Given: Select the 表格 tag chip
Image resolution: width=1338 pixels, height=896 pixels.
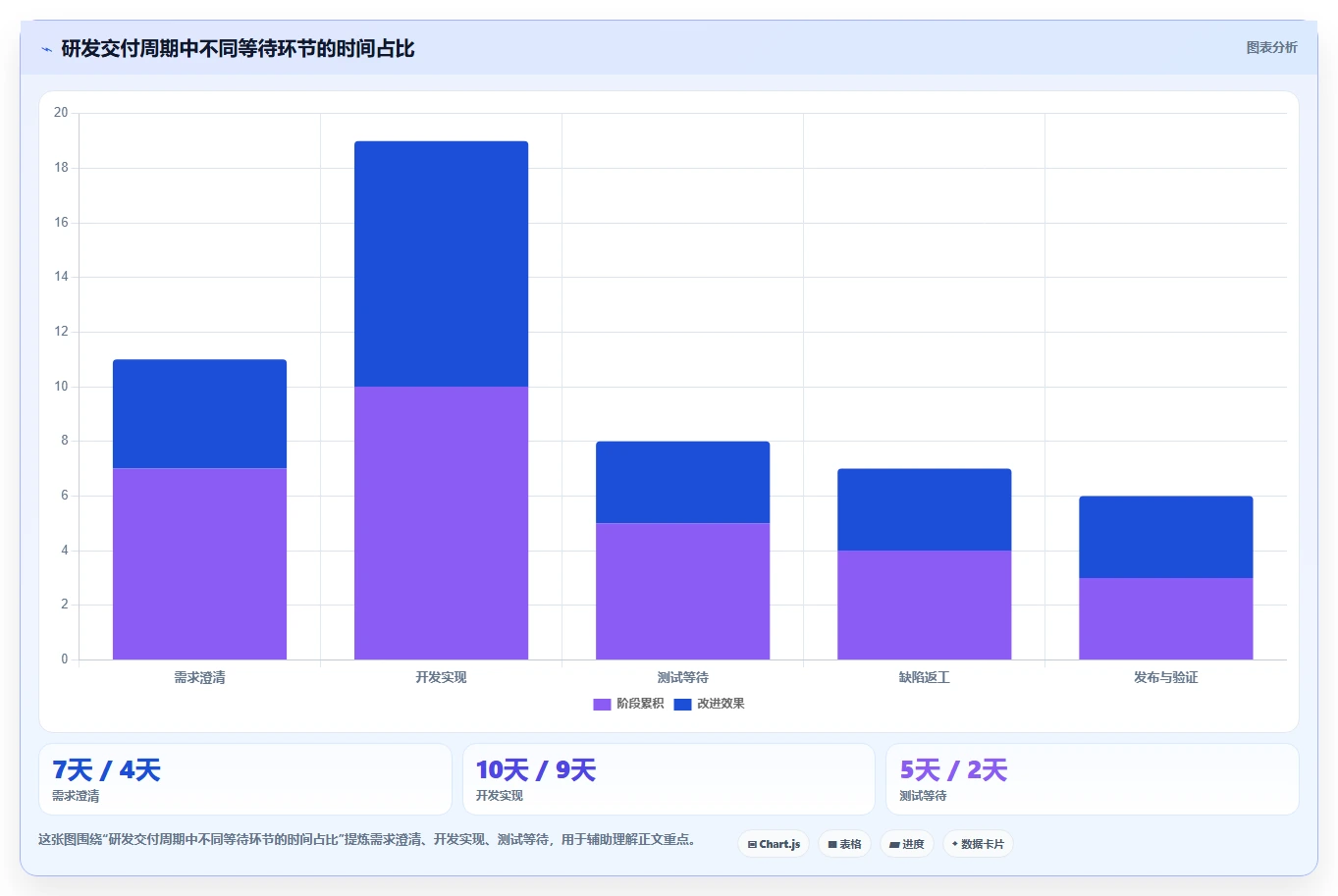Looking at the screenshot, I should pyautogui.click(x=844, y=844).
